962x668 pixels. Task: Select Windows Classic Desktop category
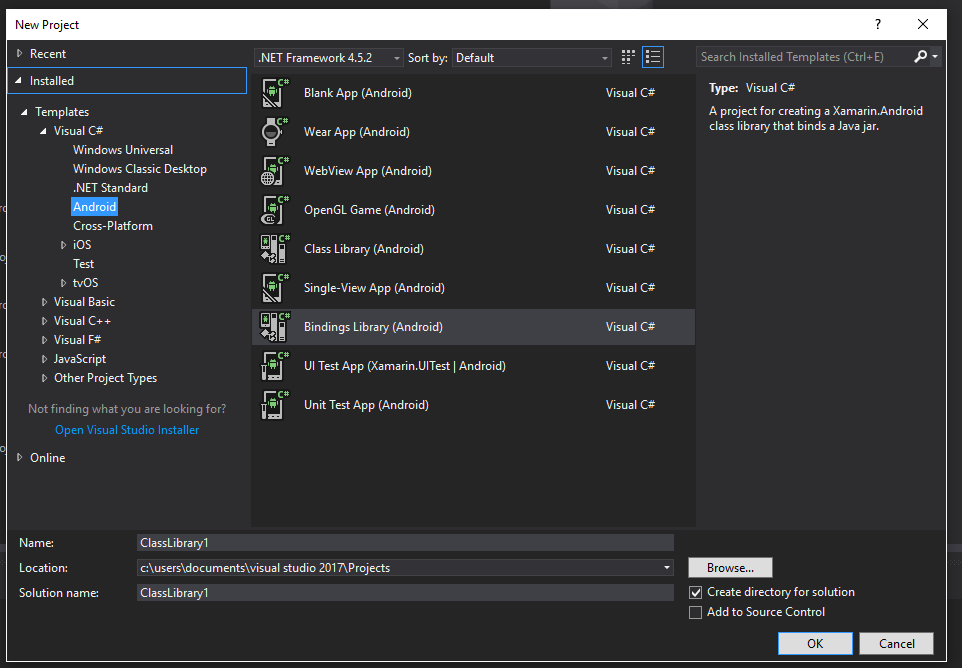point(140,169)
